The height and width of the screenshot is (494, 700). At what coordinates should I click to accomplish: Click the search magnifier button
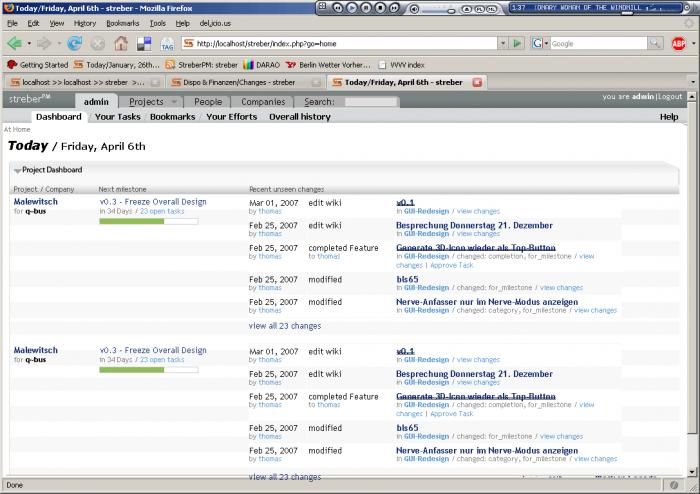pyautogui.click(x=655, y=43)
